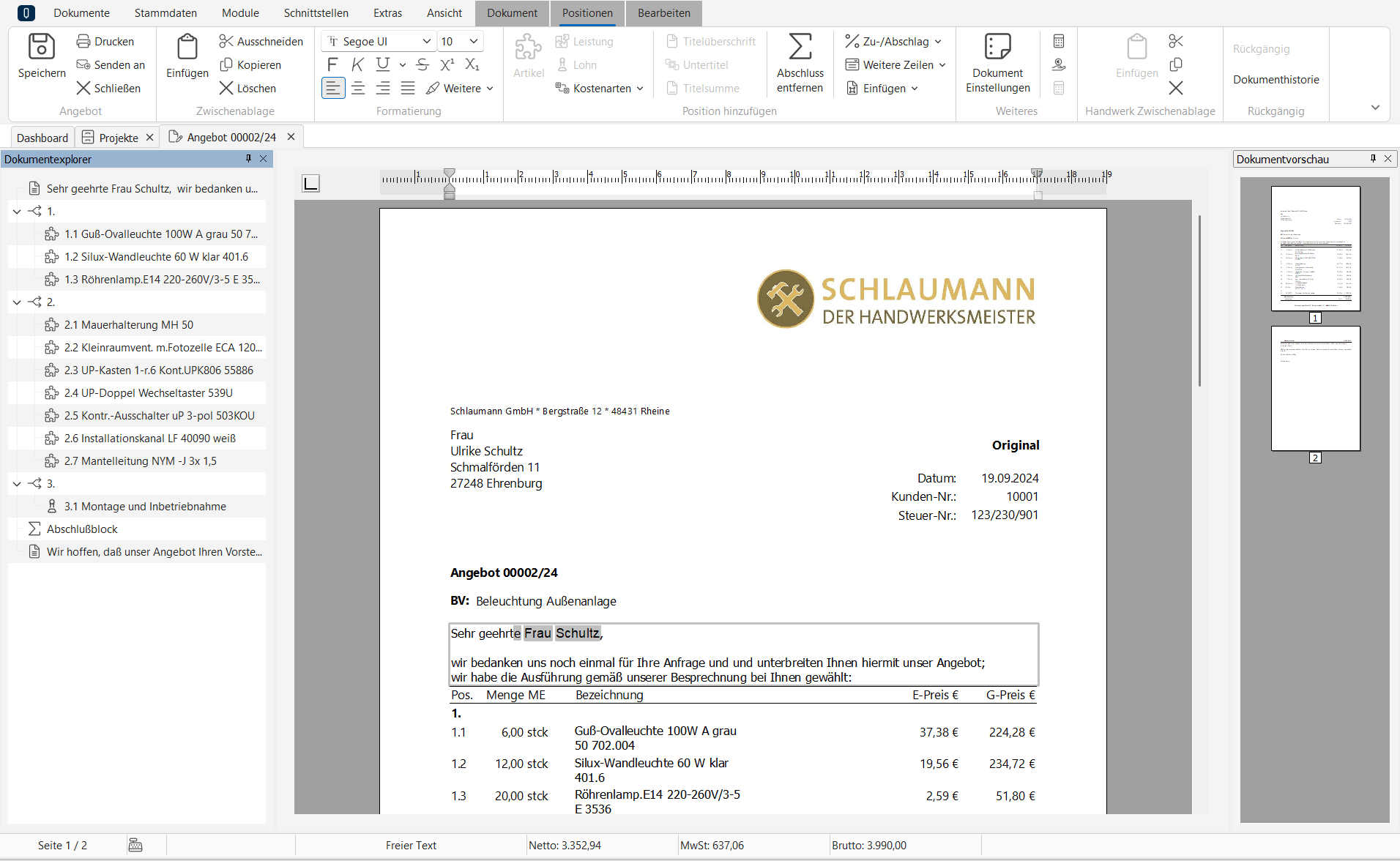Click calculator icon in Weiteres group
The image size is (1400, 861).
point(1059,42)
